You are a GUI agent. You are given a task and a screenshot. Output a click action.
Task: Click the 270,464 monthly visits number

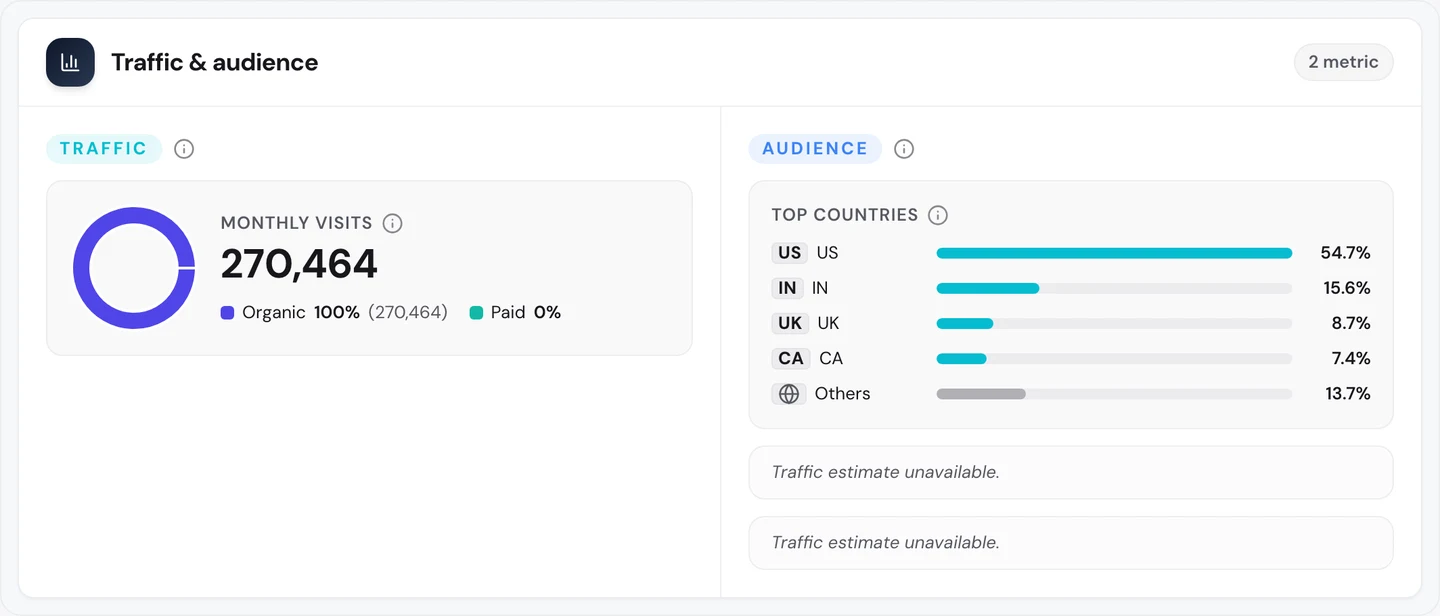click(299, 264)
